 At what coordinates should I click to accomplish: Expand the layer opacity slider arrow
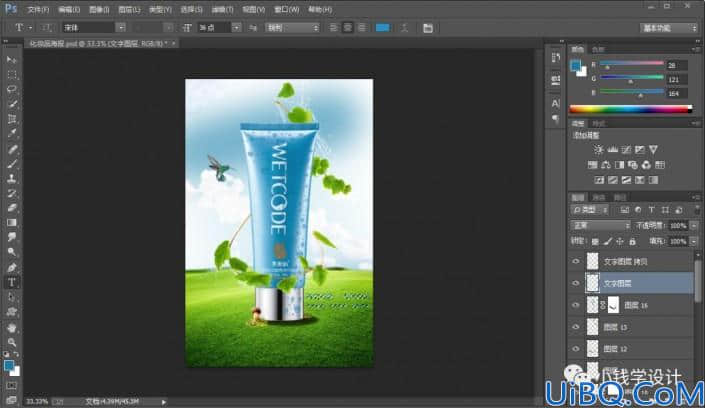[x=694, y=225]
